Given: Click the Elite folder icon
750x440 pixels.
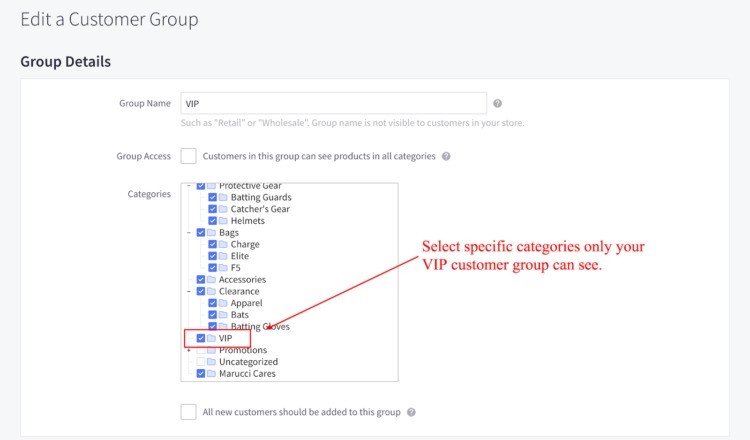Looking at the screenshot, I should (x=223, y=256).
